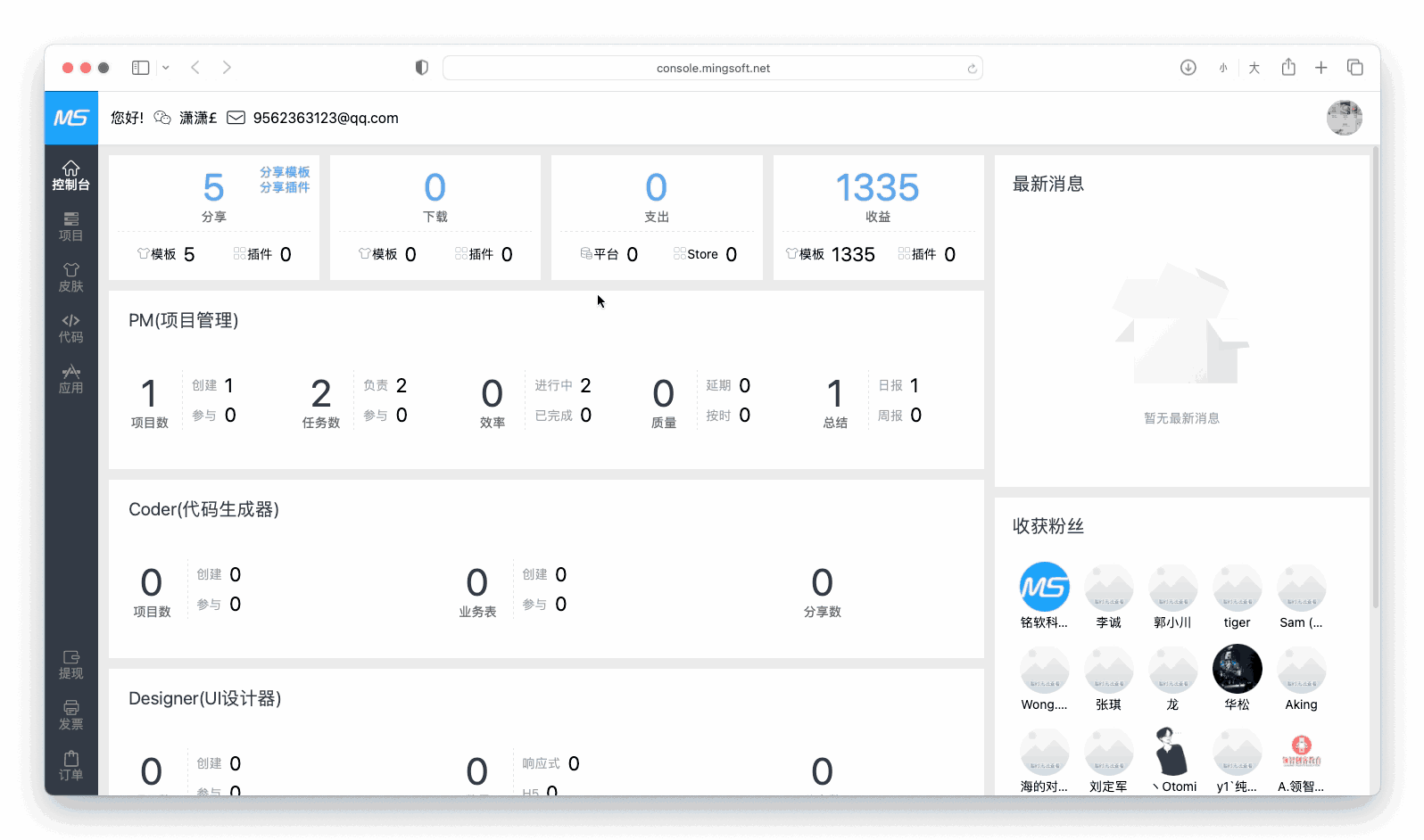Open the 发票 invoice icon
This screenshot has width=1424, height=840.
point(70,715)
